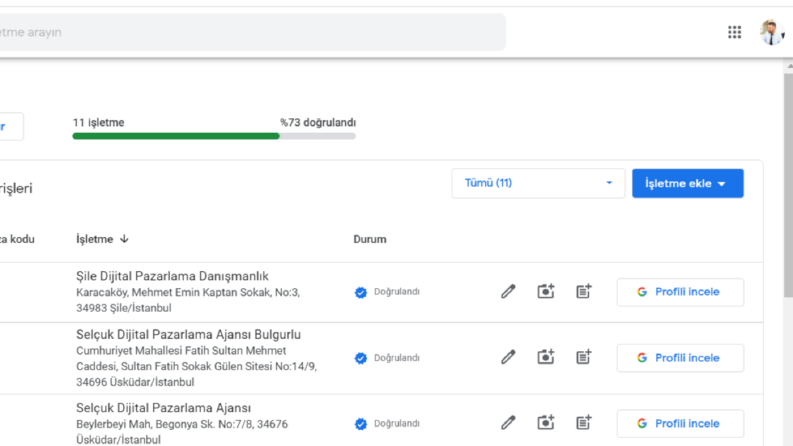Click verified badge of Şile Dijital Pazarlama
The width and height of the screenshot is (793, 446).
click(x=361, y=292)
